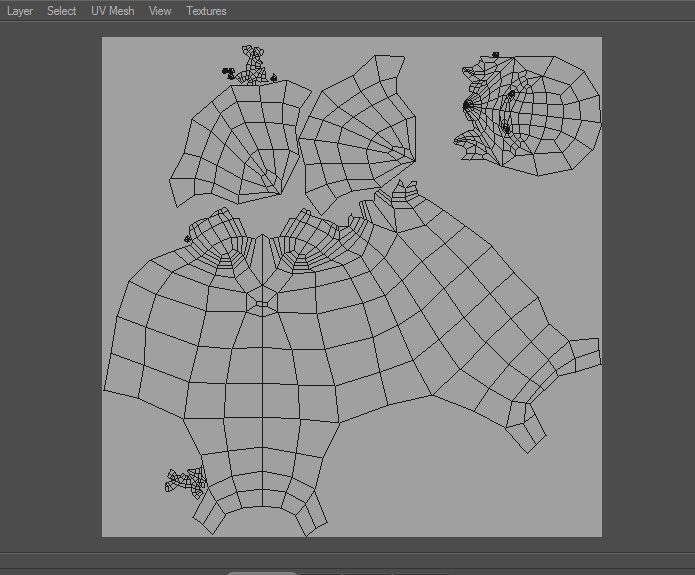Click the middle fan-shaped UV shell
Viewport: 695px width, 575px height.
point(355,135)
